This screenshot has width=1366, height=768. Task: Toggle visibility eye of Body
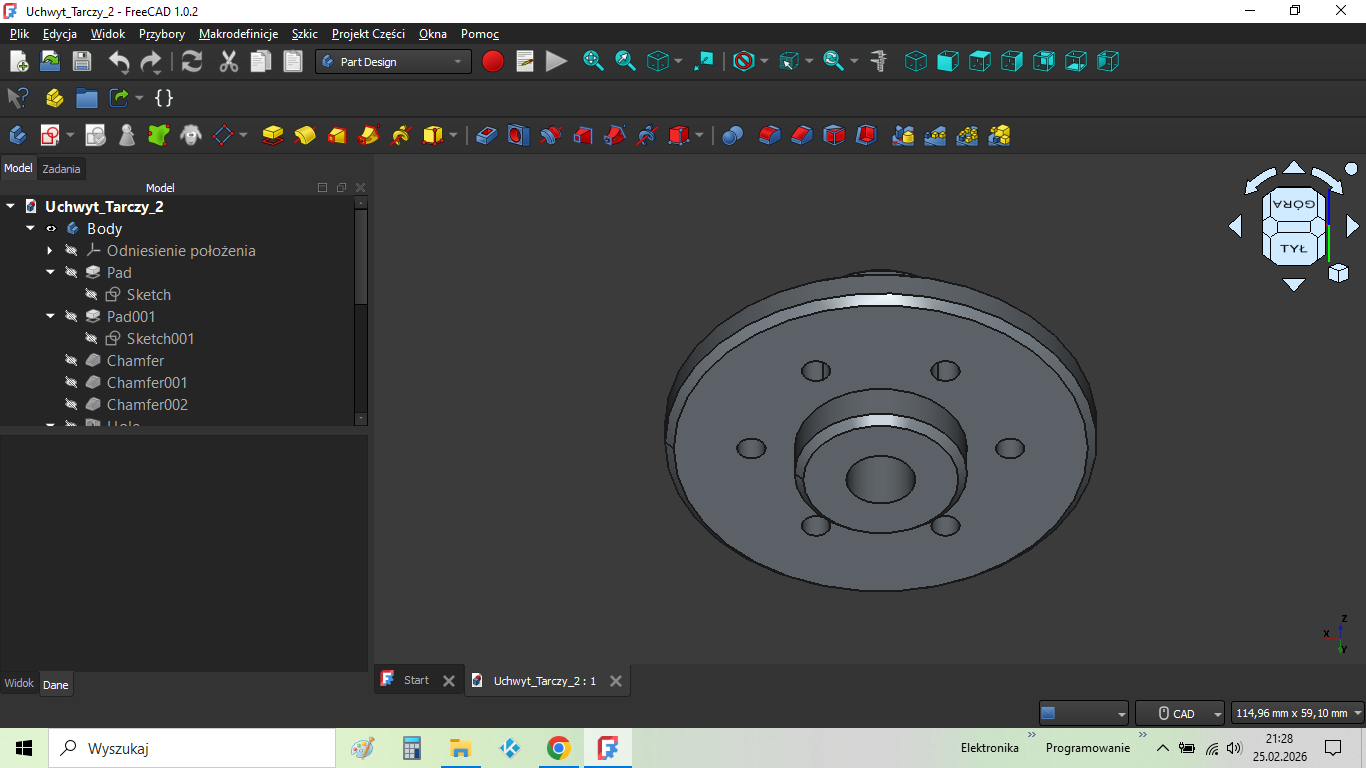coord(51,229)
